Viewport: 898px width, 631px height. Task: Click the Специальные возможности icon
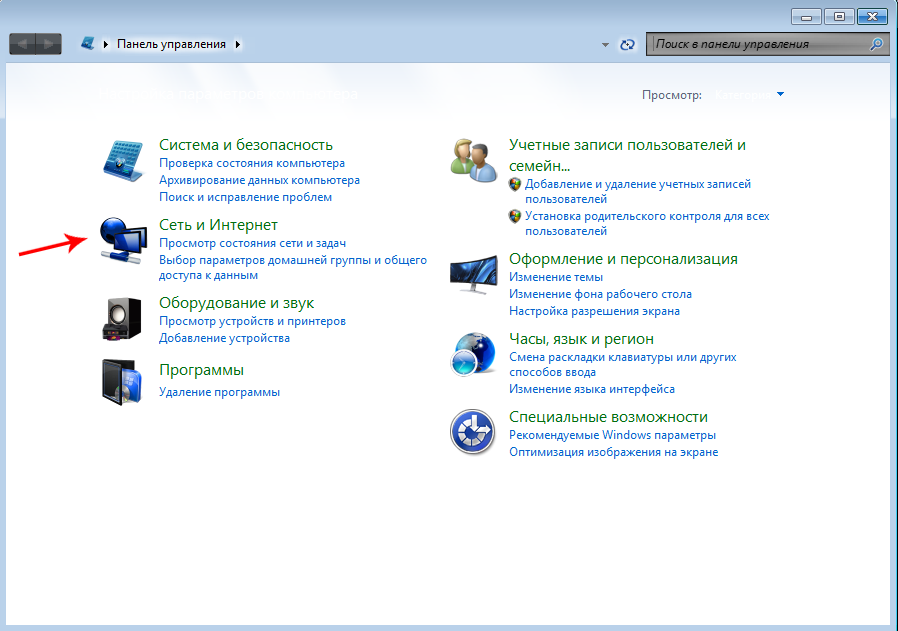[x=474, y=431]
